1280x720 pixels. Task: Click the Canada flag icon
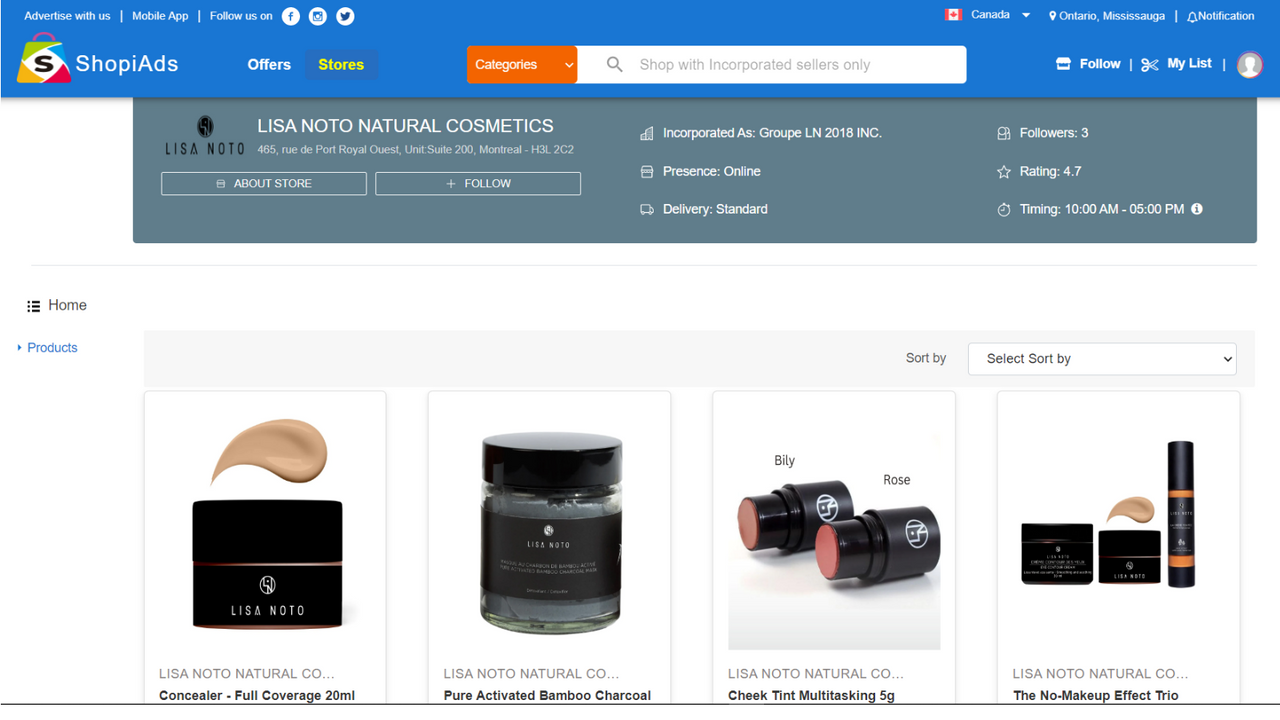coord(953,15)
